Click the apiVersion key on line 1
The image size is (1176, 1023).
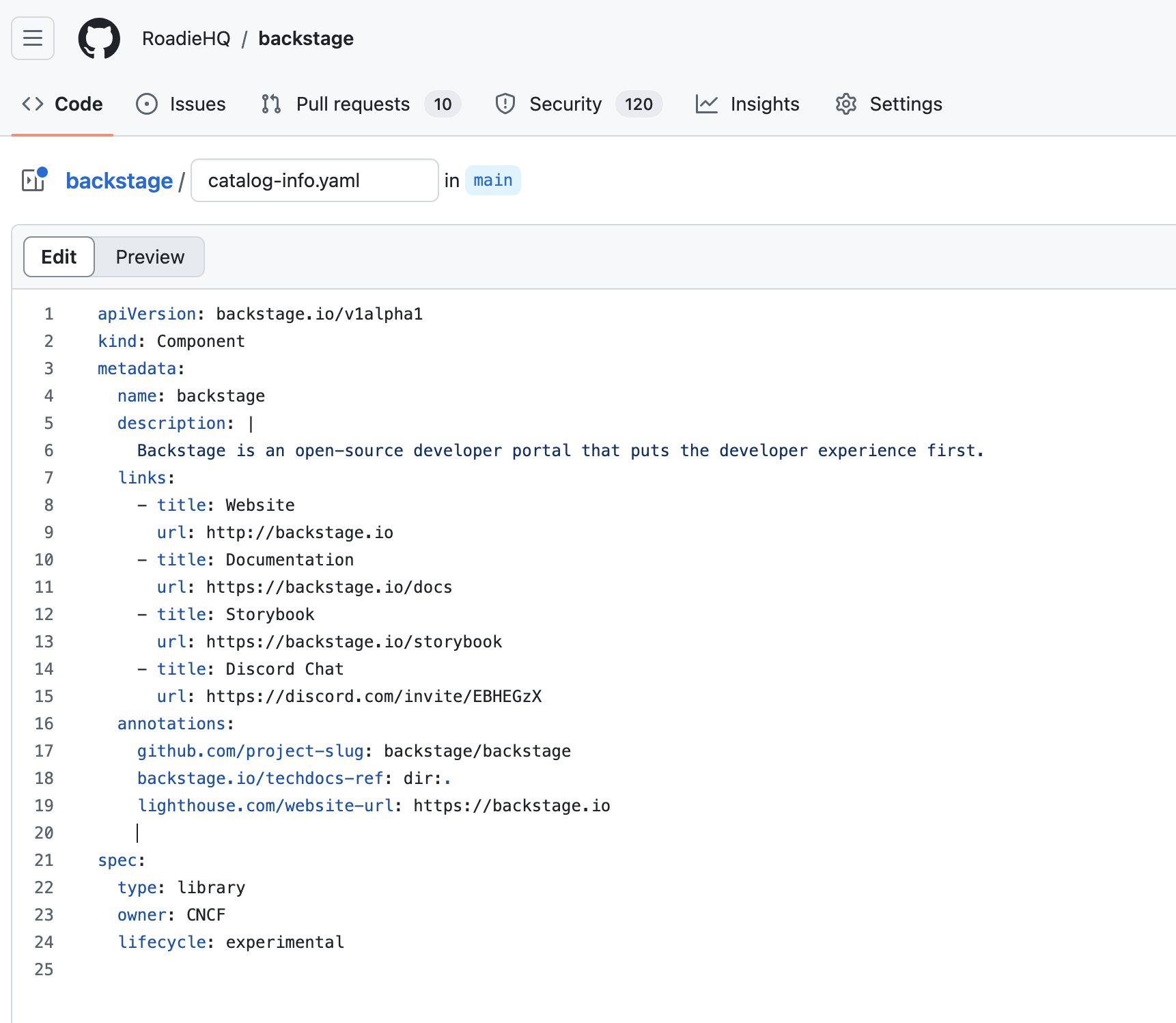click(x=147, y=314)
